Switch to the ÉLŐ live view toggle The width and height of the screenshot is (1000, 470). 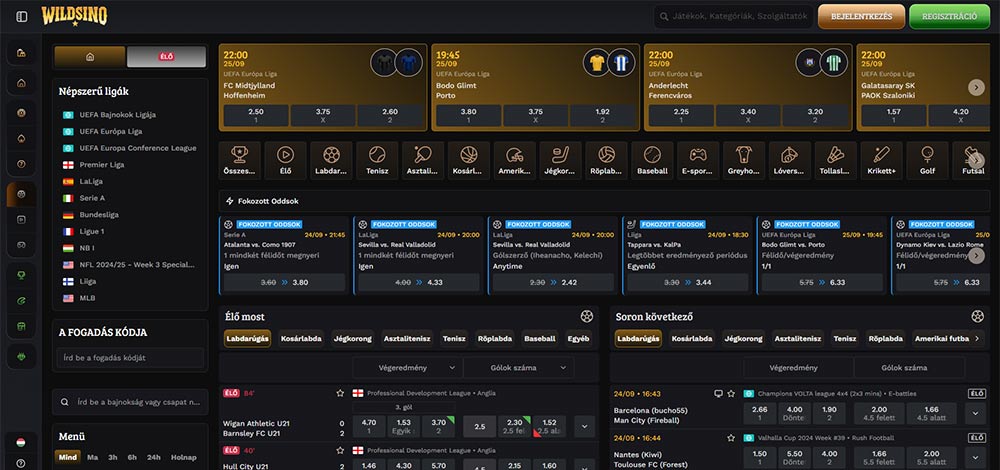(167, 57)
